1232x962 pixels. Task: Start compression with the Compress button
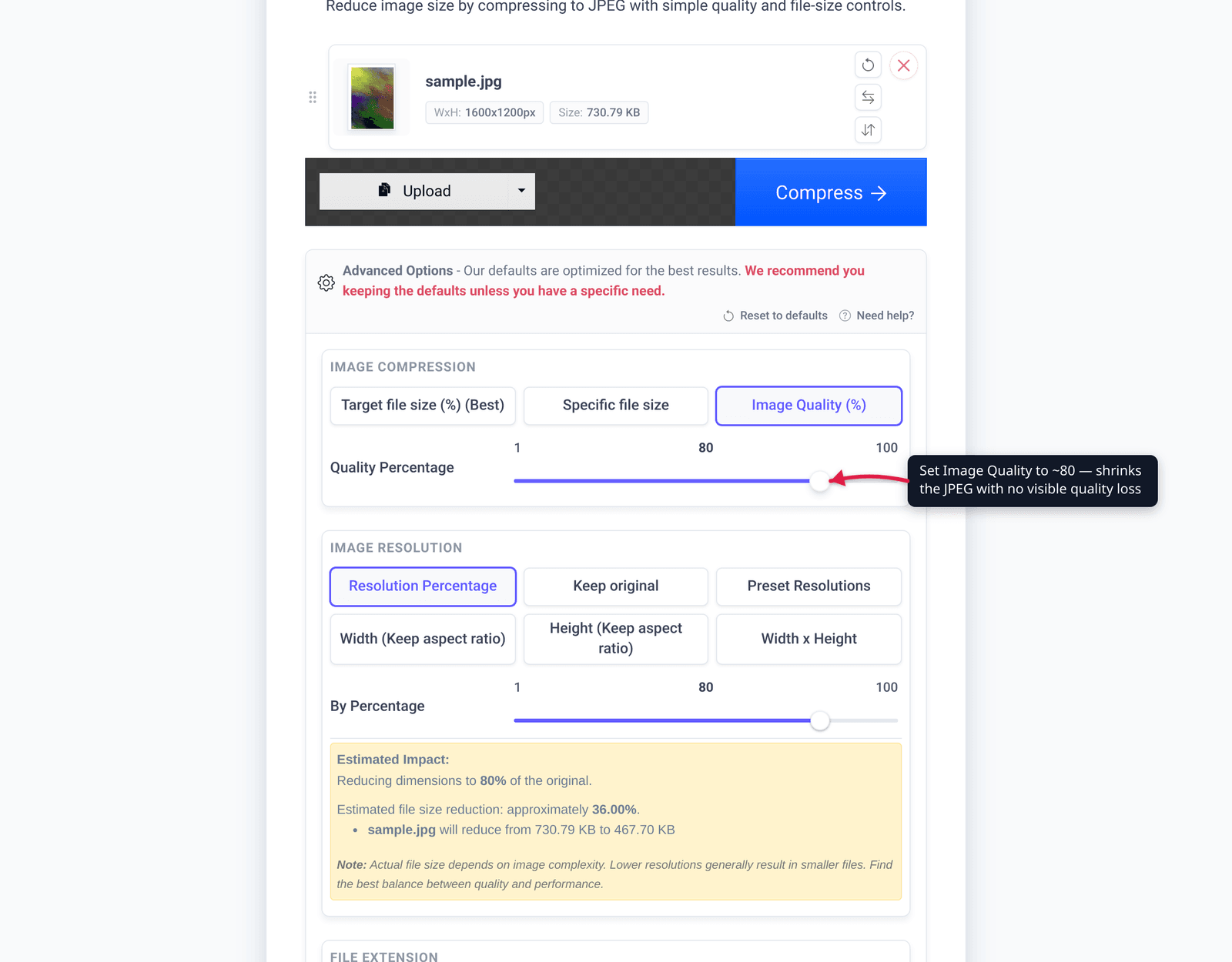831,192
